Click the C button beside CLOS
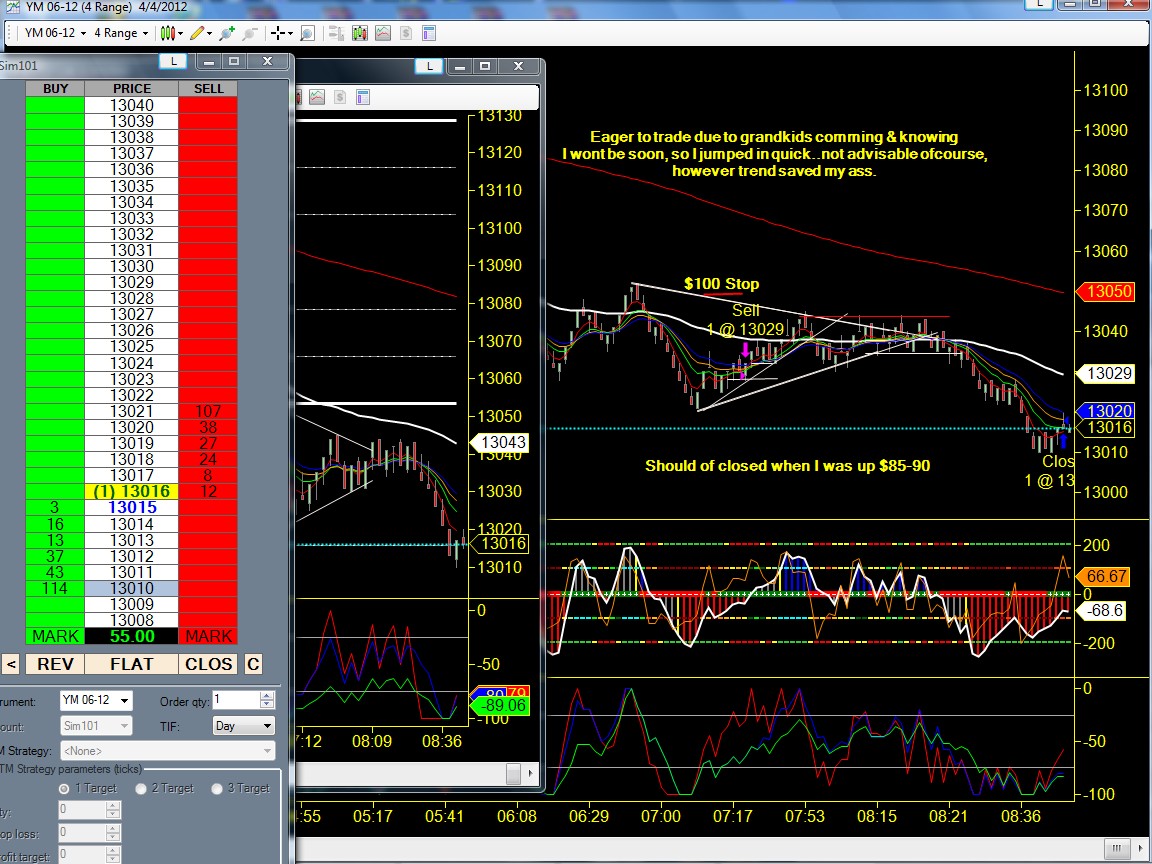 [x=253, y=664]
